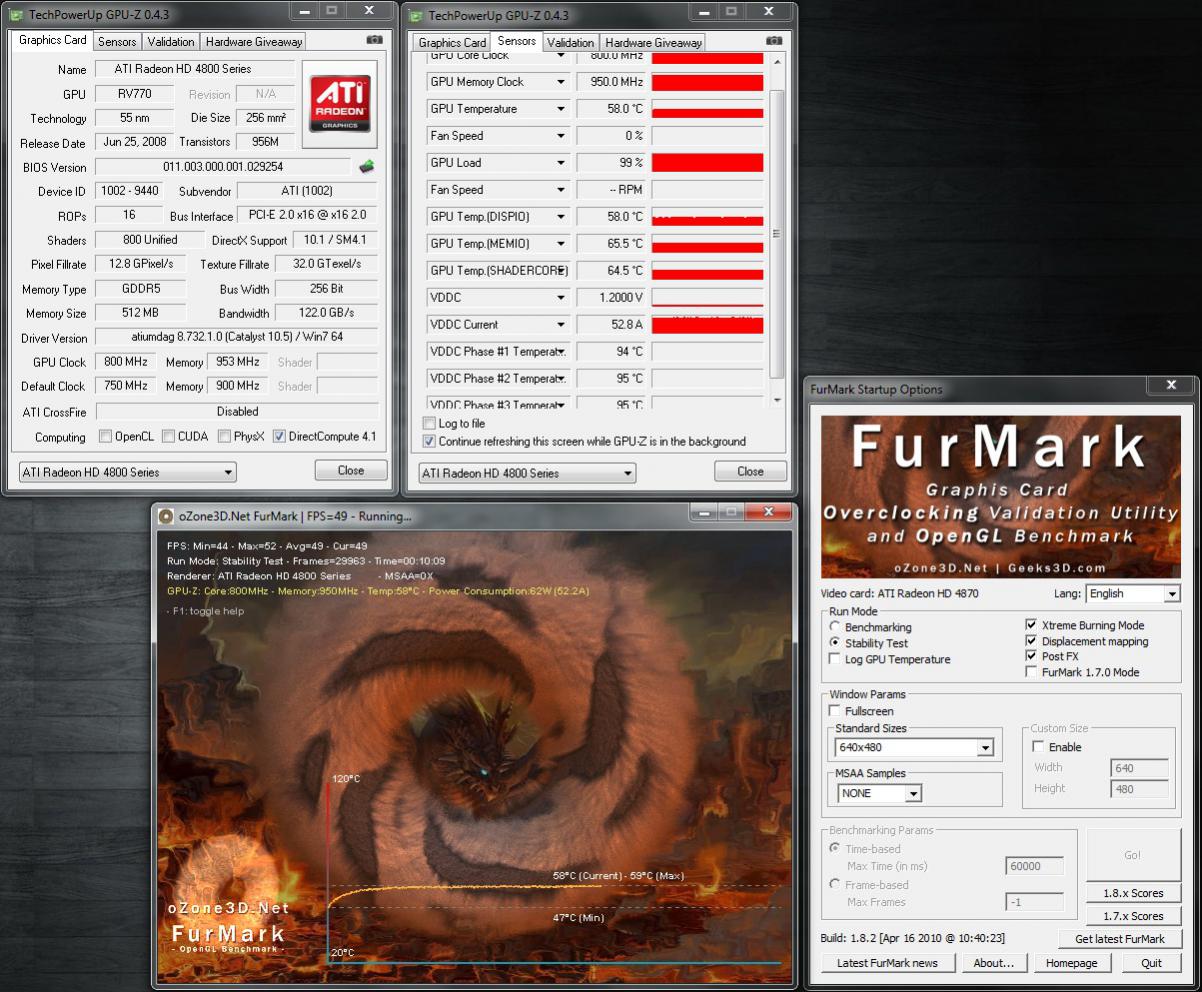The width and height of the screenshot is (1202, 992).
Task: Click the FurMark window title bar icon
Action: pos(165,515)
